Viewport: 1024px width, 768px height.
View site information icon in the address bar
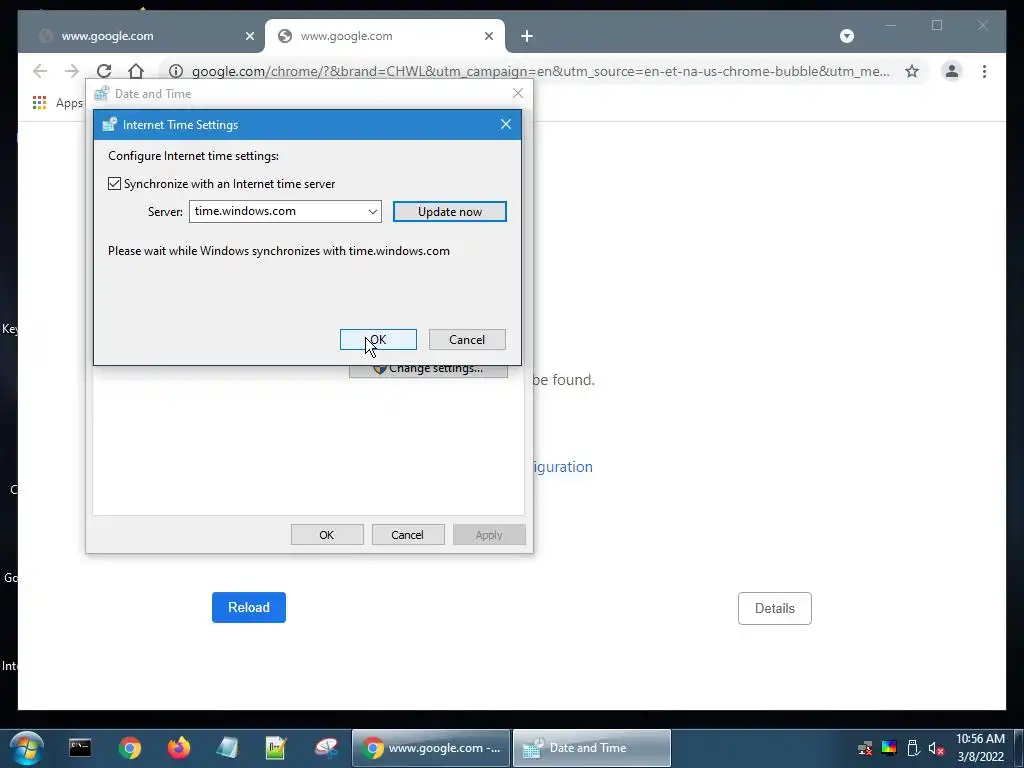(175, 71)
